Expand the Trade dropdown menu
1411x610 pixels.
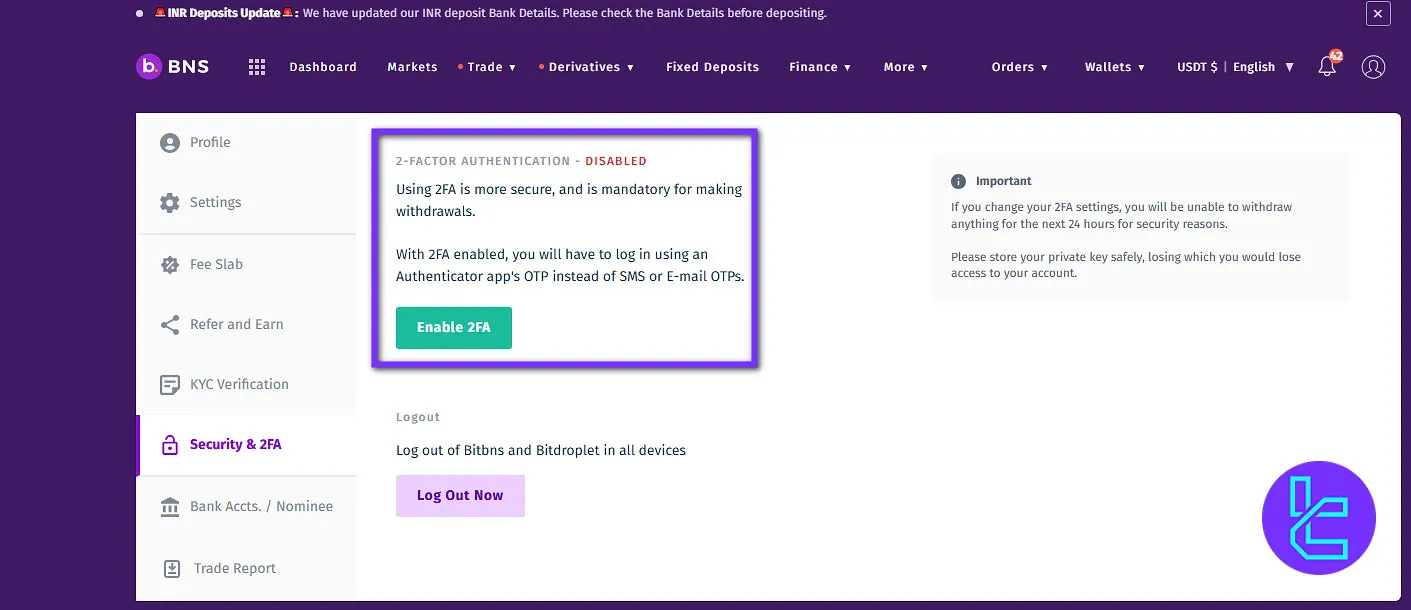pos(491,67)
